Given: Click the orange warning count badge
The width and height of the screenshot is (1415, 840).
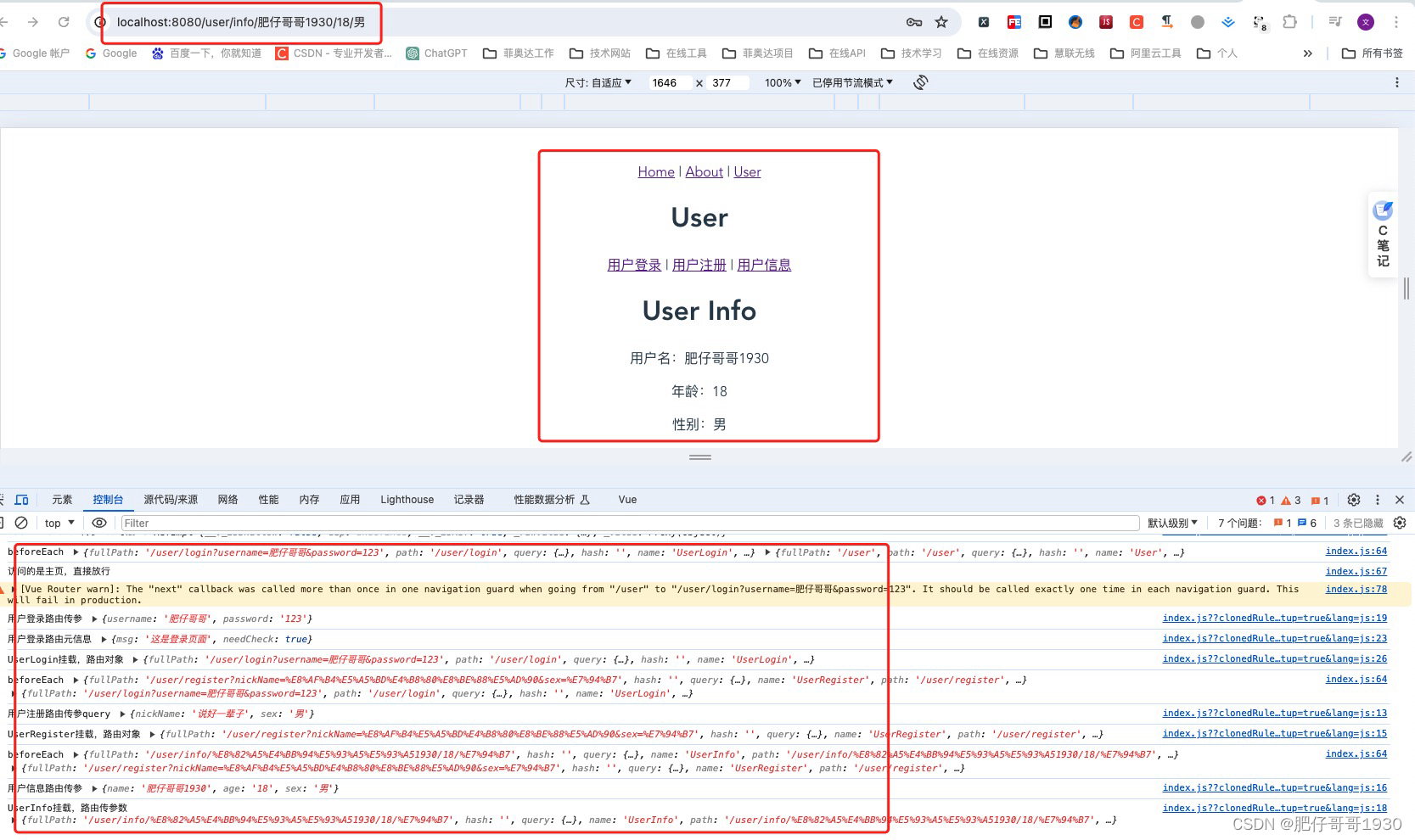Looking at the screenshot, I should (1291, 501).
